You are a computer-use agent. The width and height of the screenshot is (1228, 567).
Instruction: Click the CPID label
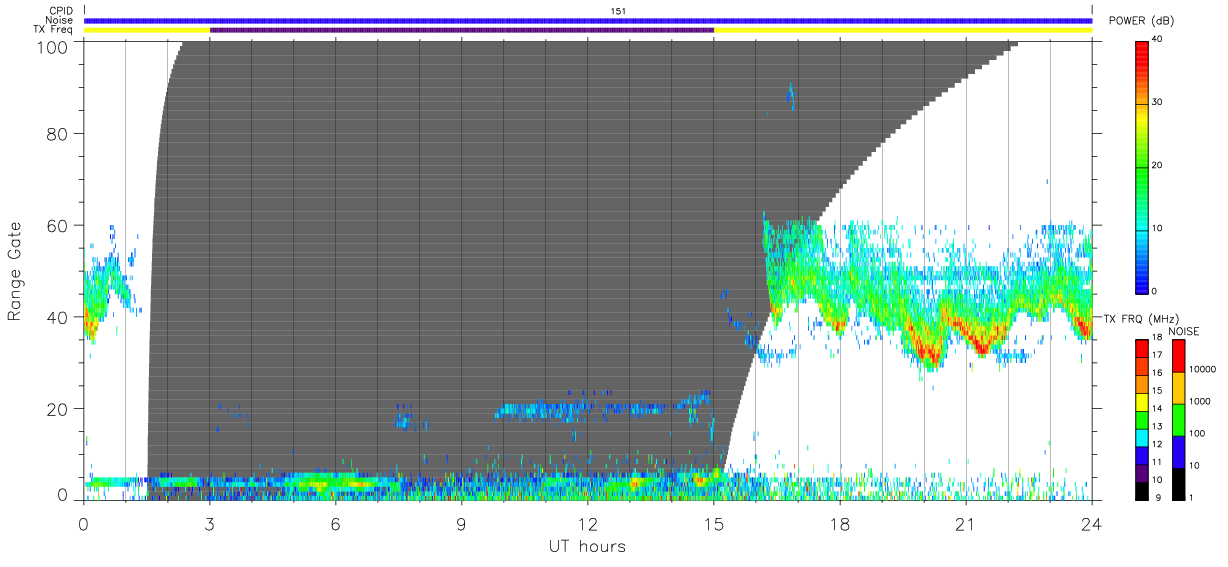tap(61, 11)
